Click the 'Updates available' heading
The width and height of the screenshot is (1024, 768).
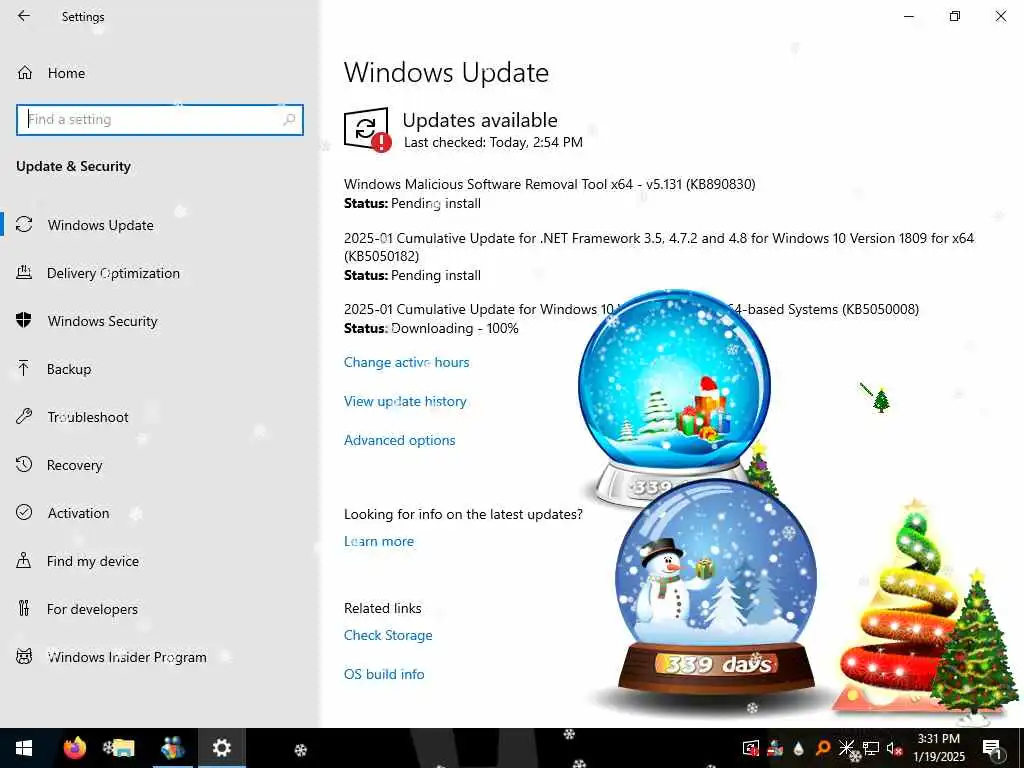click(x=480, y=120)
